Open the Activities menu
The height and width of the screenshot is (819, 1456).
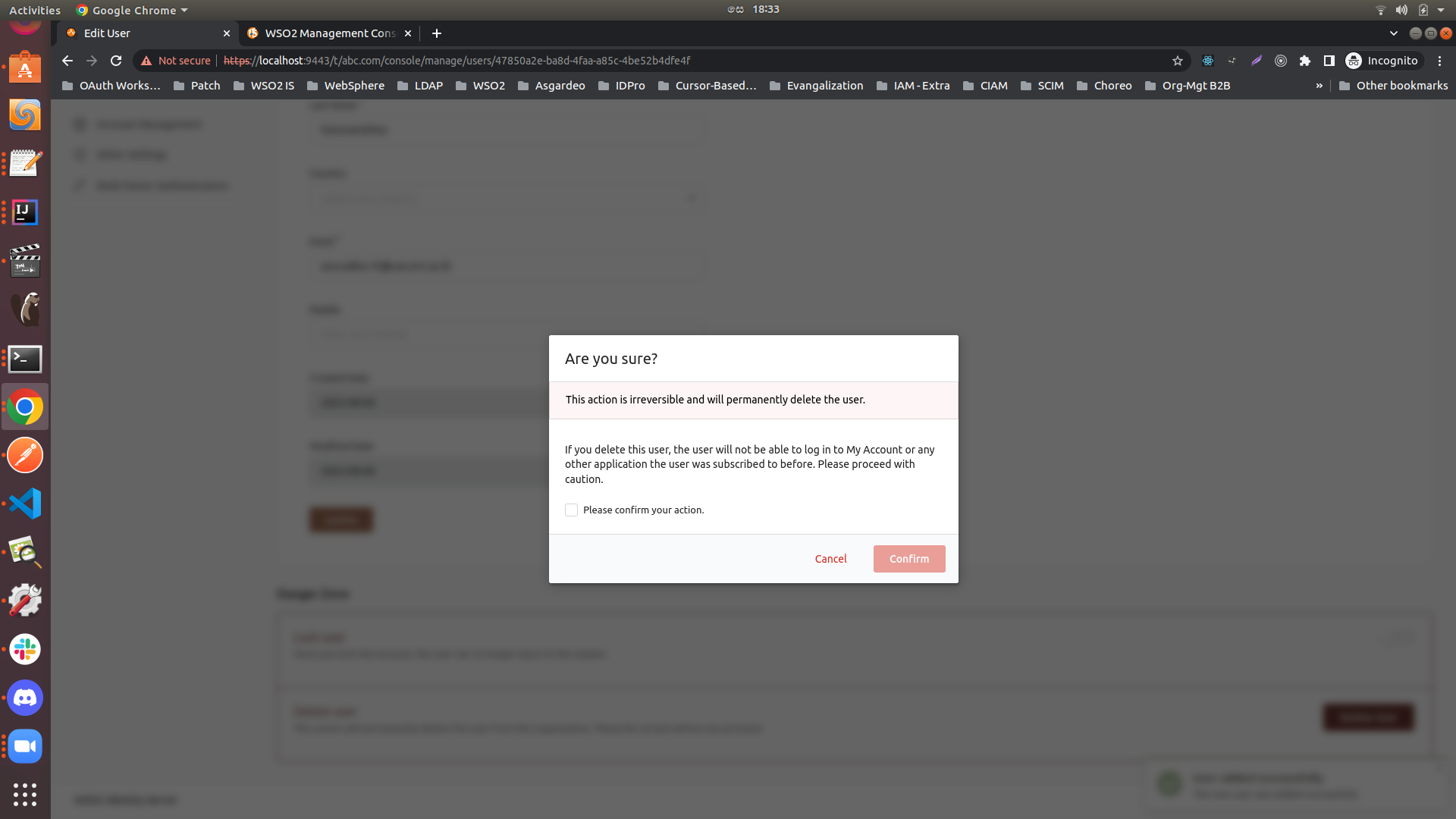click(35, 10)
